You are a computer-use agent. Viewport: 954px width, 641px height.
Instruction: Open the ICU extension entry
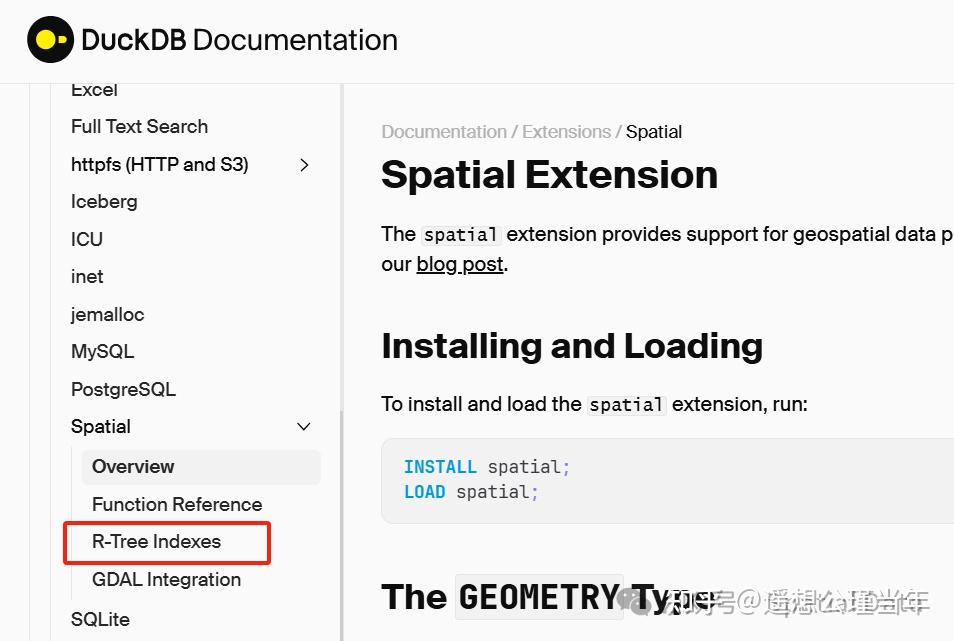tap(86, 239)
